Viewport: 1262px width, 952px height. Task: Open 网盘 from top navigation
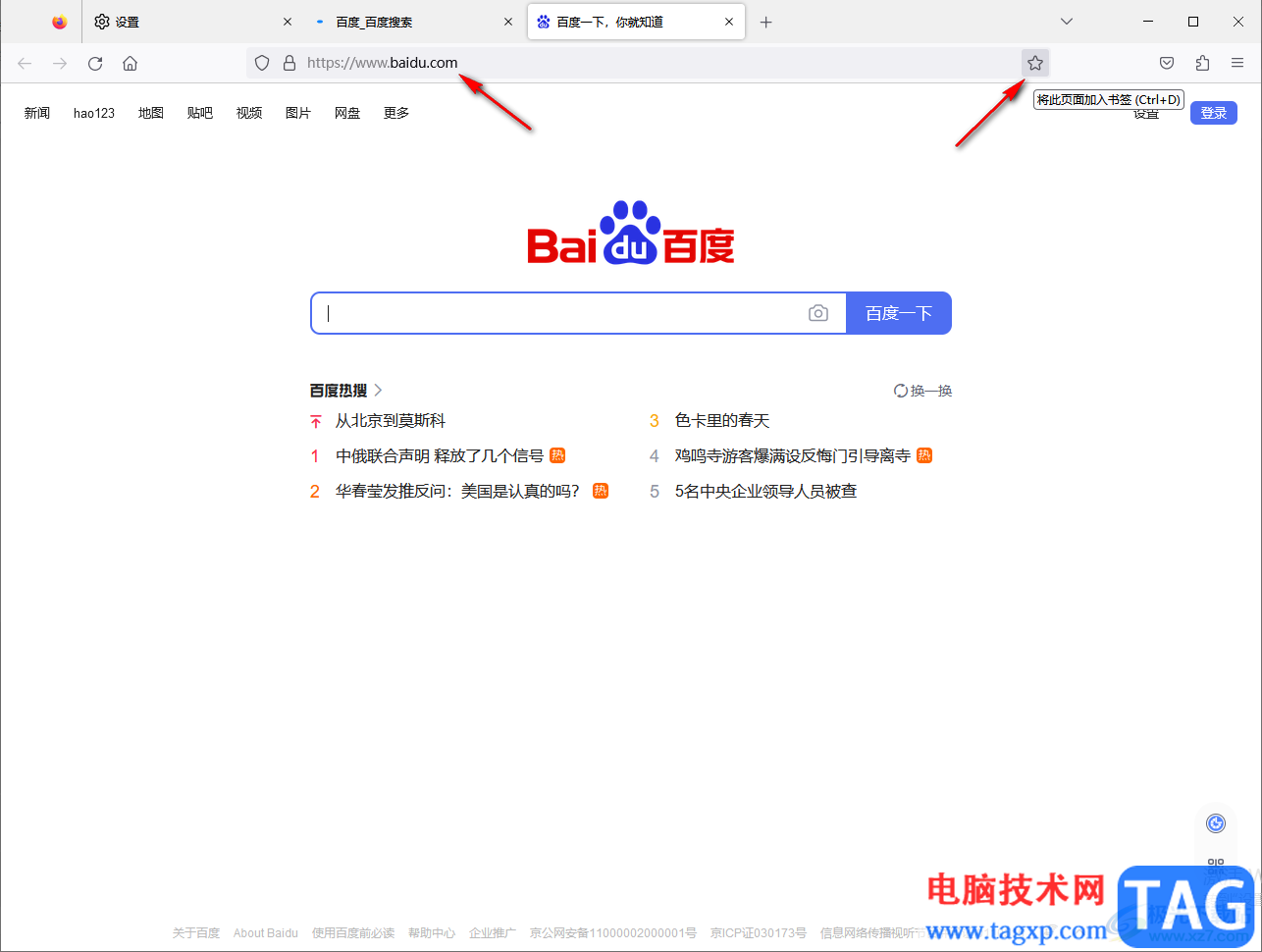(x=347, y=113)
